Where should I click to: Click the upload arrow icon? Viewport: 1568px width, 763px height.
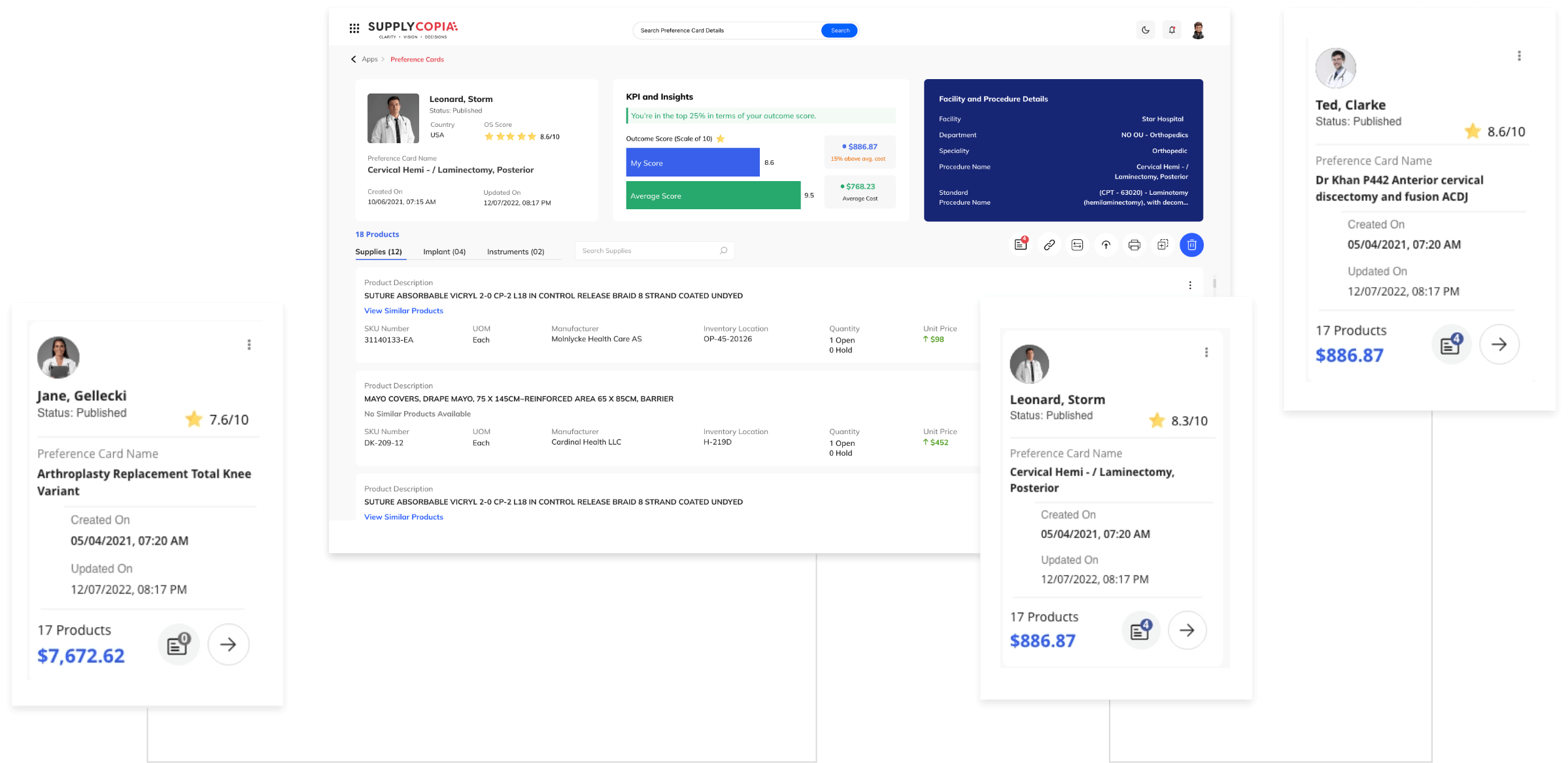pos(1106,245)
